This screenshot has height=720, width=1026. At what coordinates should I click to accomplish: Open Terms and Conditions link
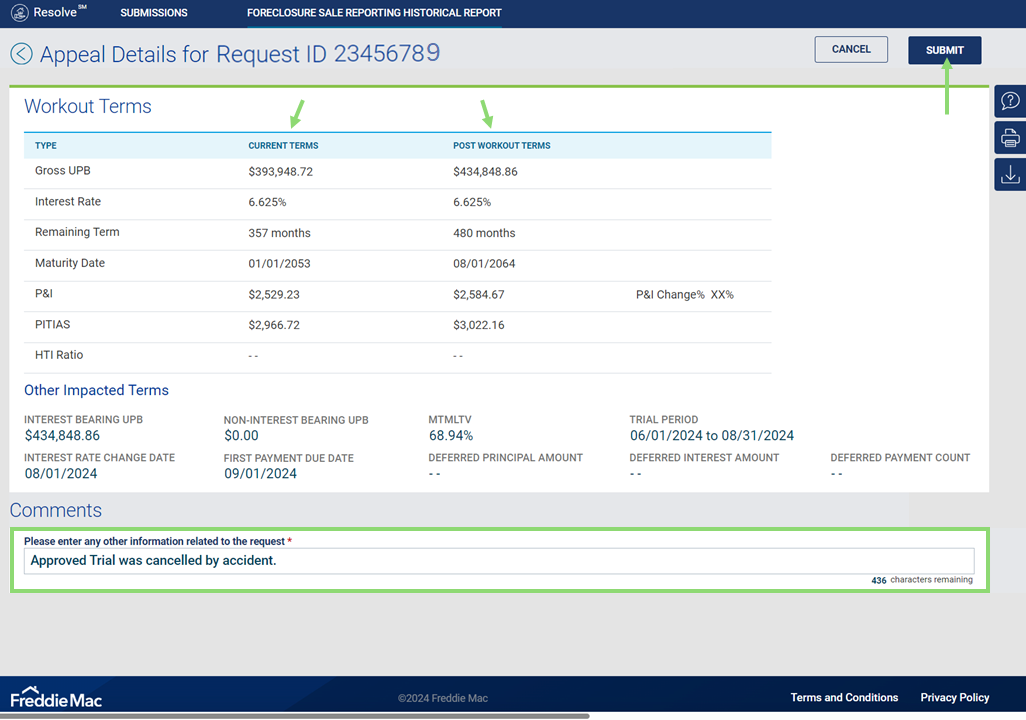844,697
